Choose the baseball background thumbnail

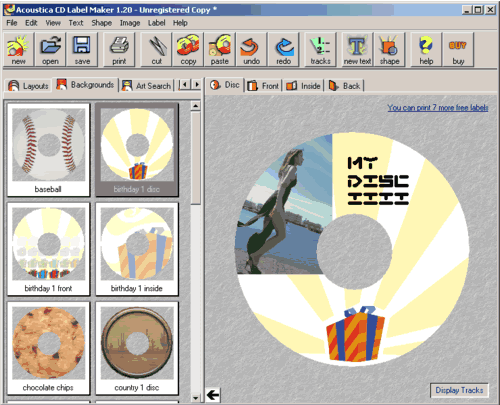click(x=49, y=150)
